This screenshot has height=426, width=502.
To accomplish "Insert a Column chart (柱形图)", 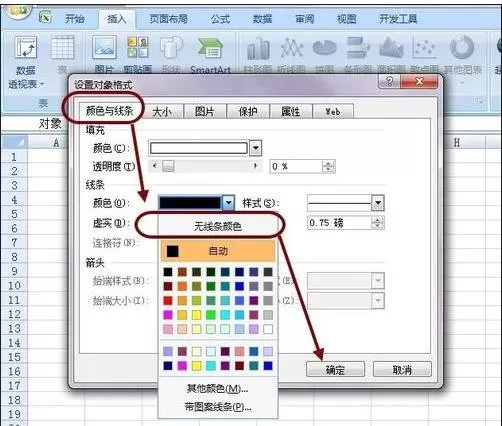I will [x=258, y=49].
